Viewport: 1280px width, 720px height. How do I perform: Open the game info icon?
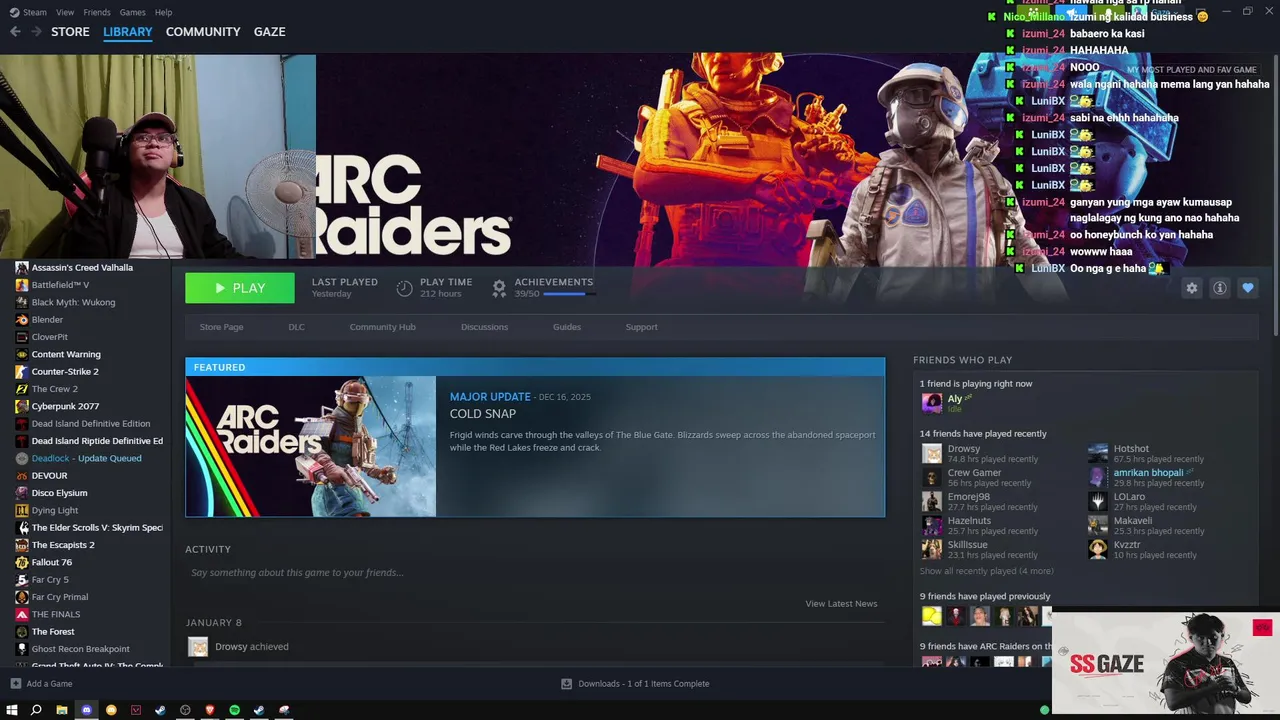pos(1219,288)
